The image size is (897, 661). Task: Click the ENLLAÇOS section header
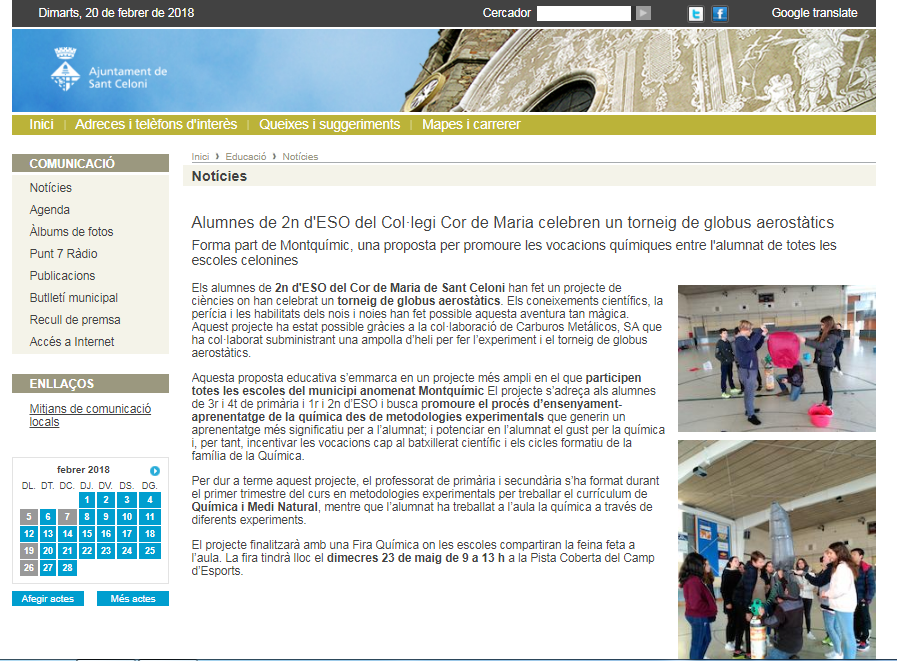(90, 383)
